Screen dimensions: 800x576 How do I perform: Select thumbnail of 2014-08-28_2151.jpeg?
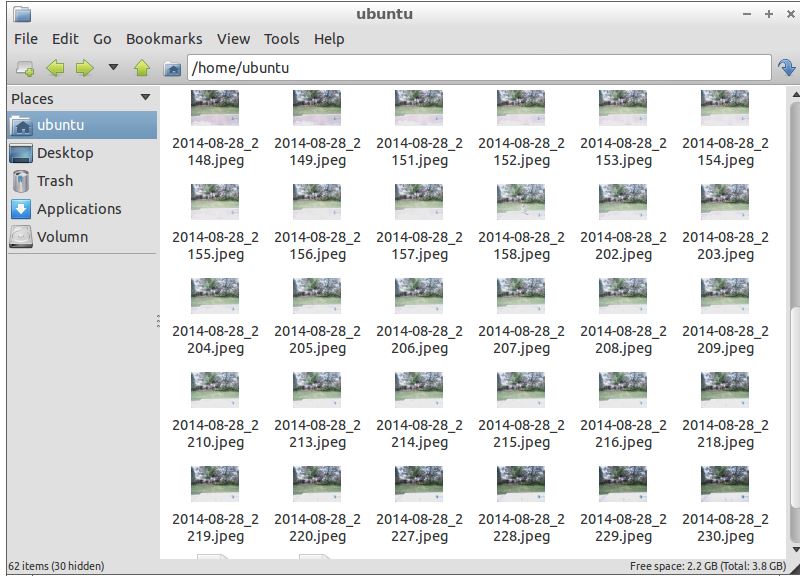(419, 108)
